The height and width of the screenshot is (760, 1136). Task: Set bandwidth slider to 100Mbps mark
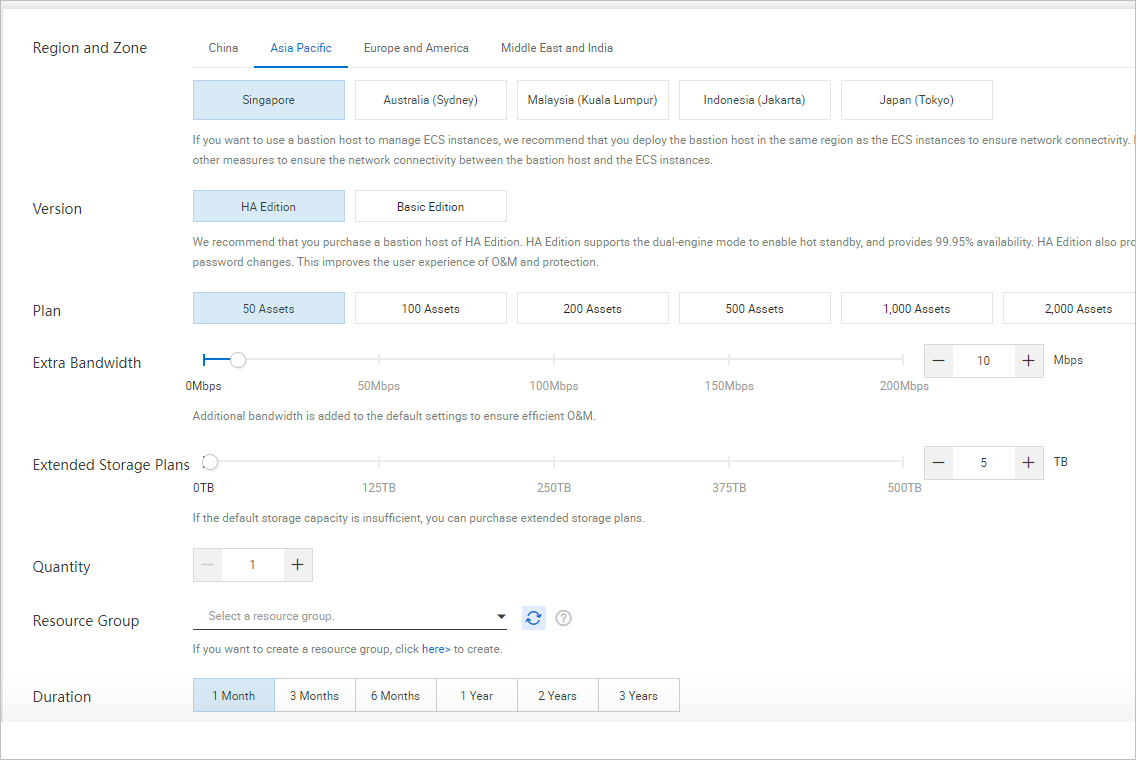(554, 359)
